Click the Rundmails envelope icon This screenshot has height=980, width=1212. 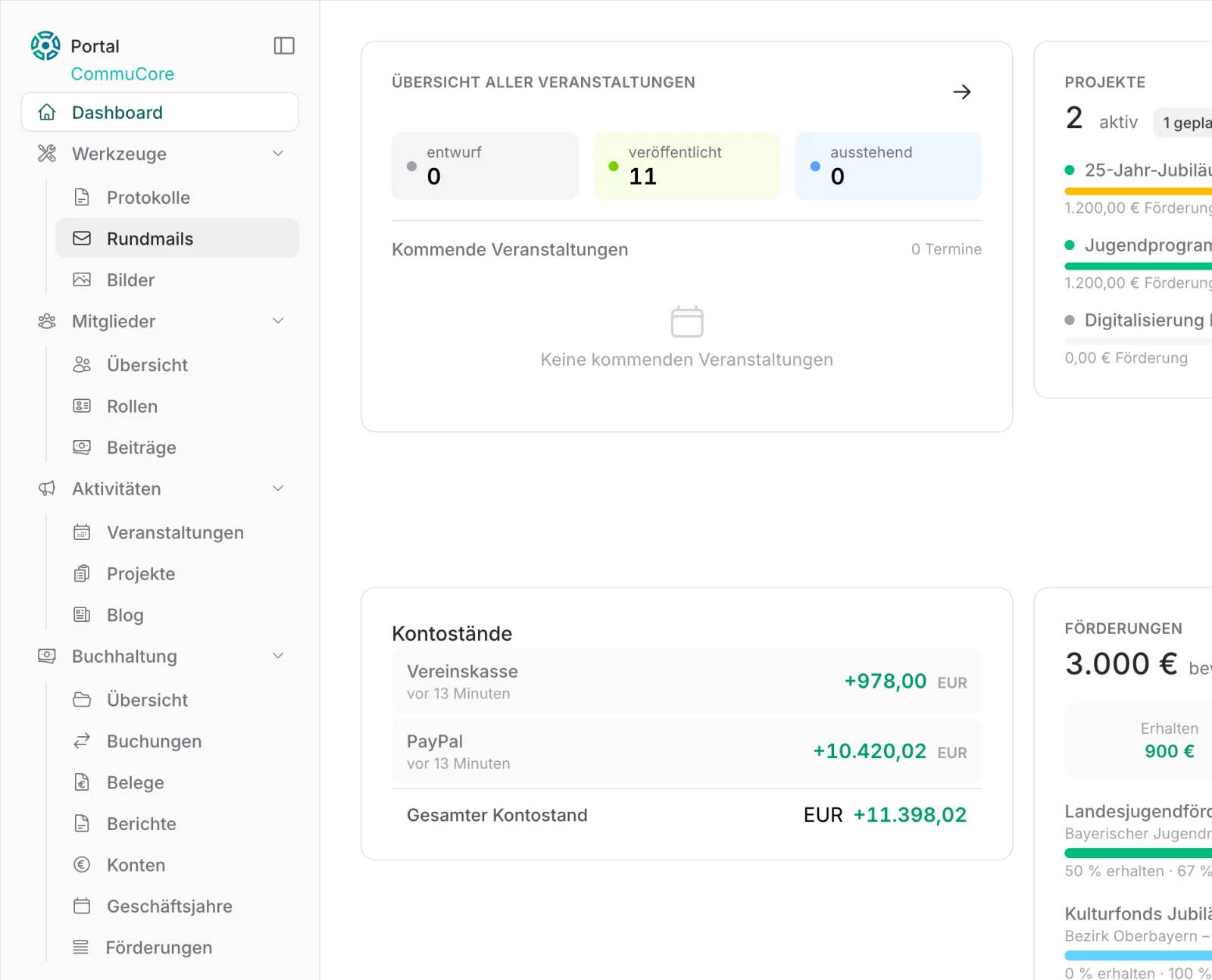pos(82,239)
